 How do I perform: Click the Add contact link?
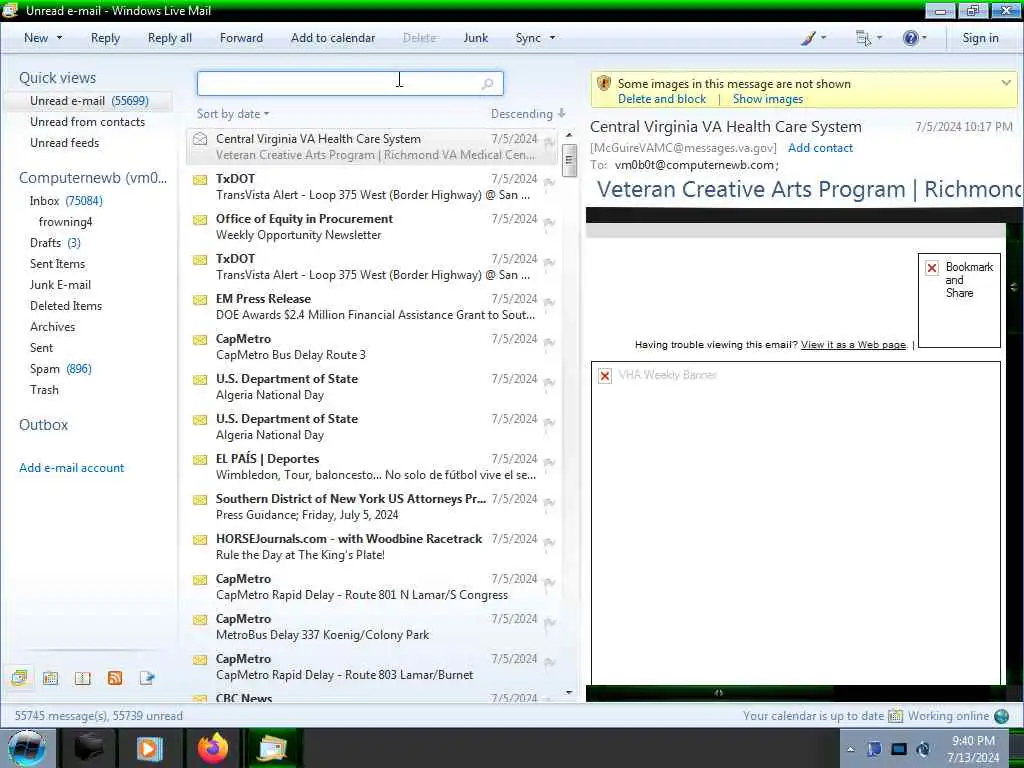(820, 148)
